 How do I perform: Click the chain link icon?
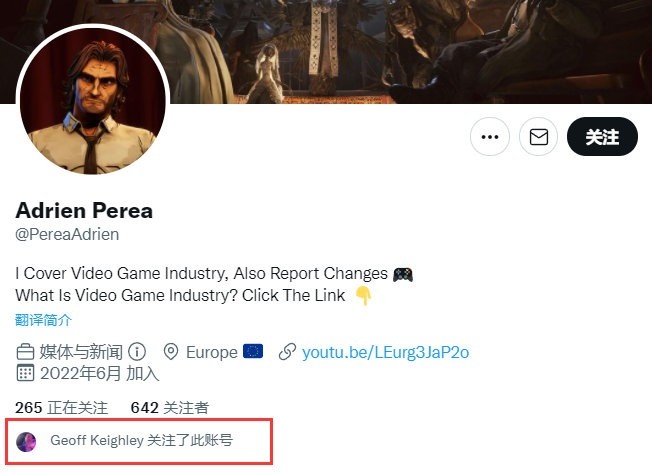tap(287, 352)
